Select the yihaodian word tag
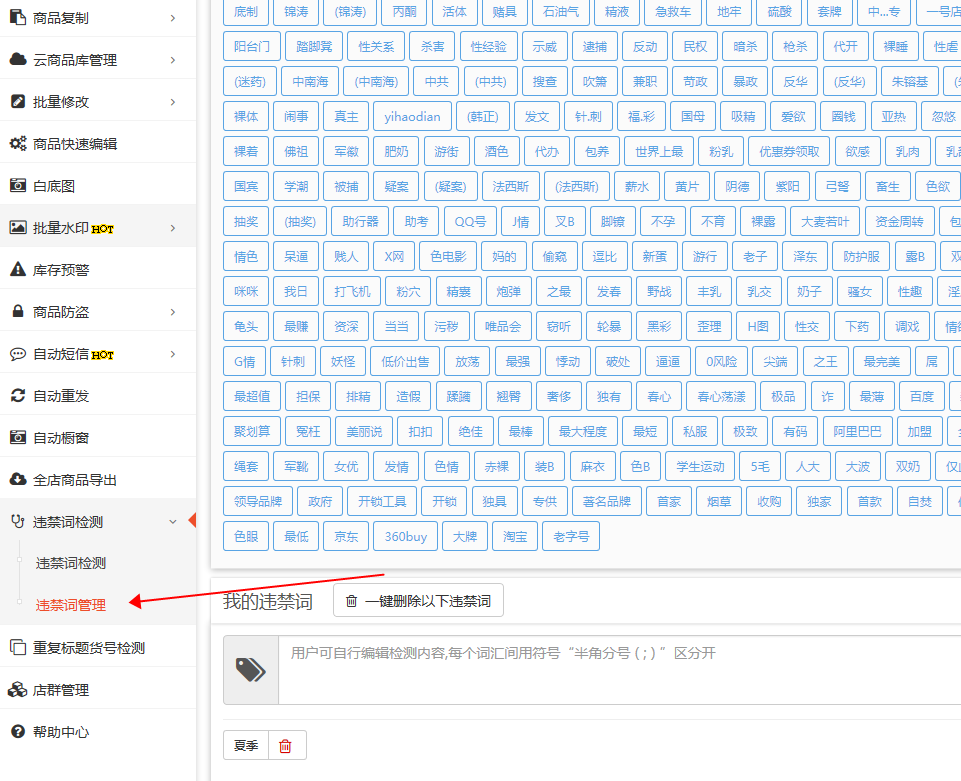 pos(412,116)
